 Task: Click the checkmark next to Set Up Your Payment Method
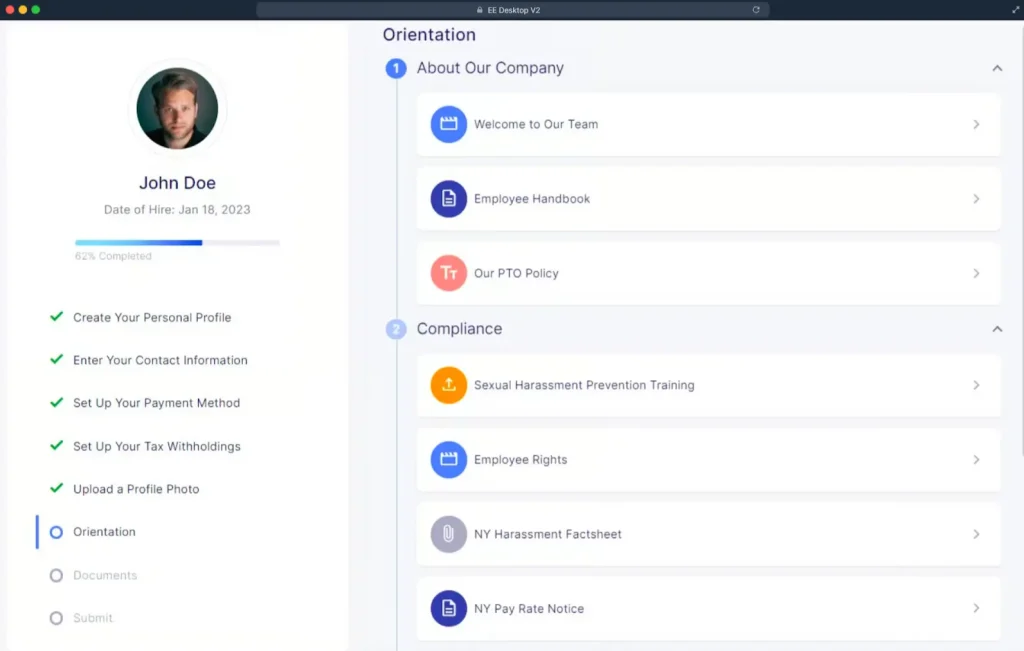(57, 402)
